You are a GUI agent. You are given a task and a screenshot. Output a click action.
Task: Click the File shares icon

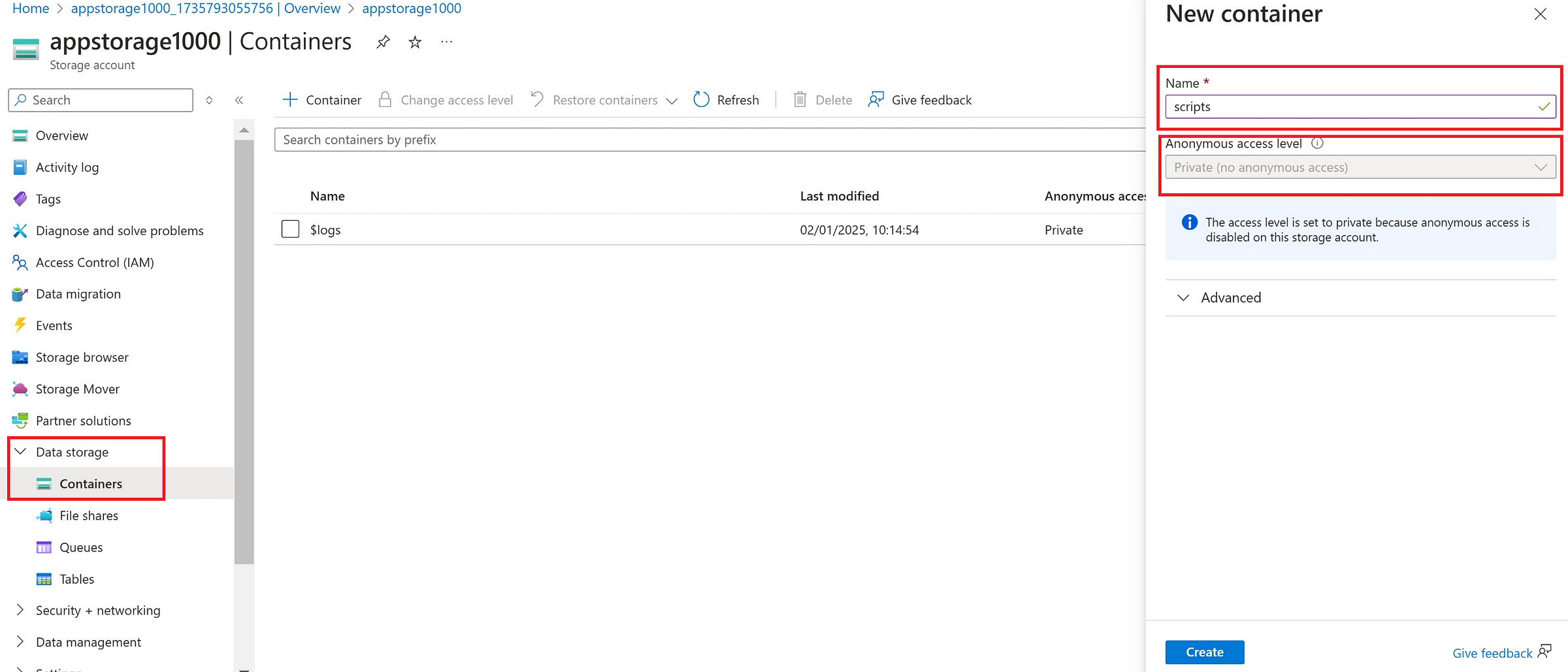44,515
